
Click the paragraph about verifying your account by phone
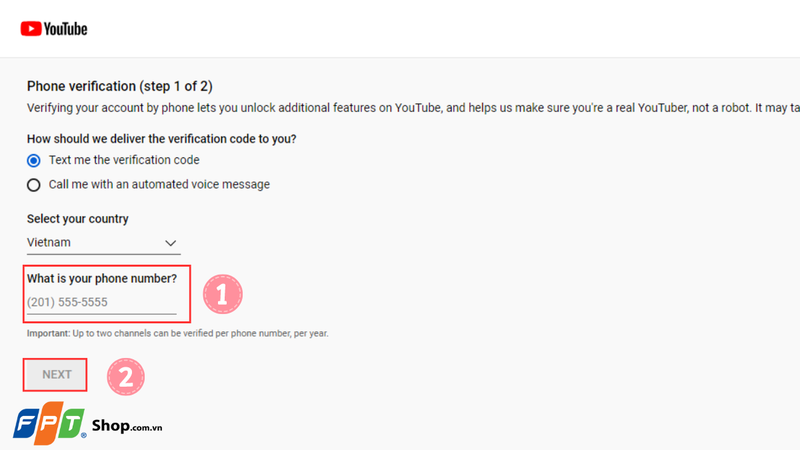[400, 108]
